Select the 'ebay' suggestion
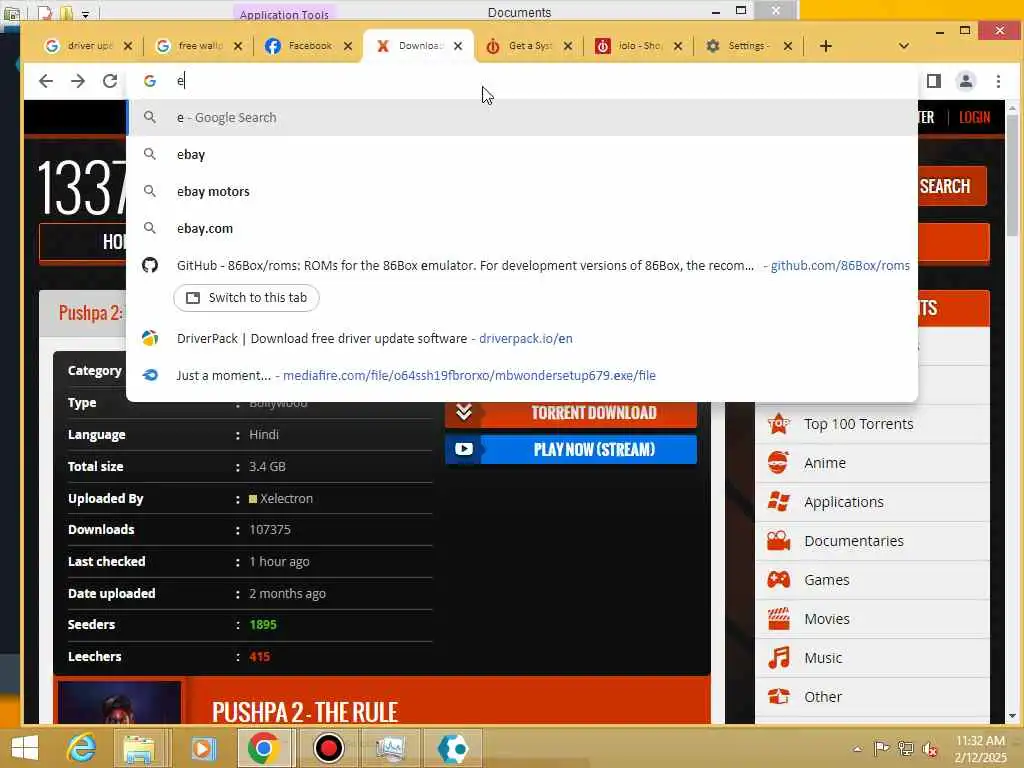 522,155
